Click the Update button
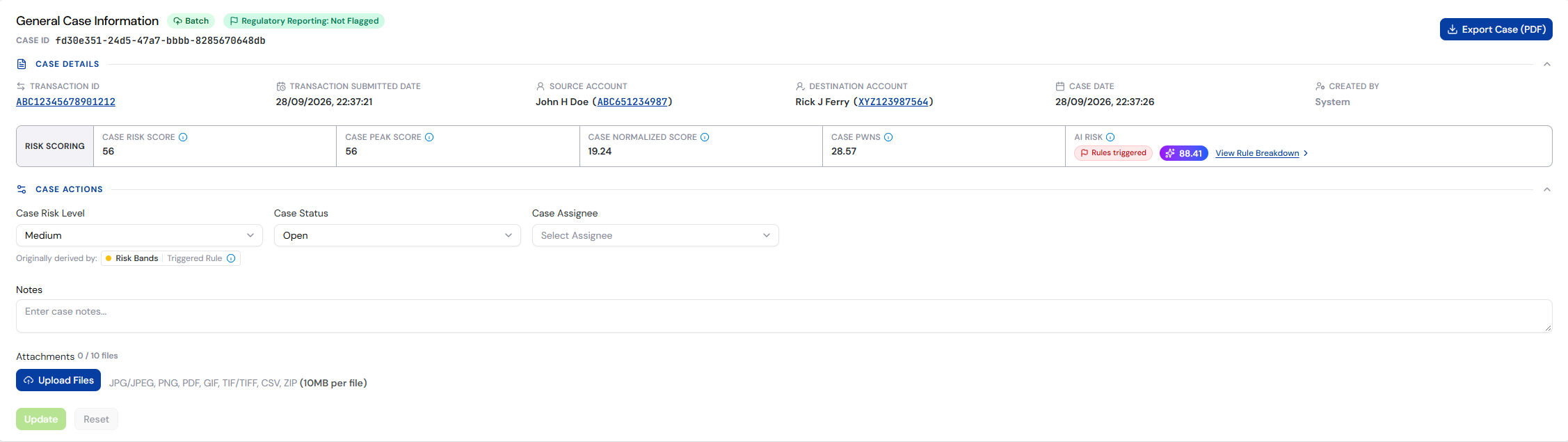This screenshot has height=442, width=1568. [41, 419]
